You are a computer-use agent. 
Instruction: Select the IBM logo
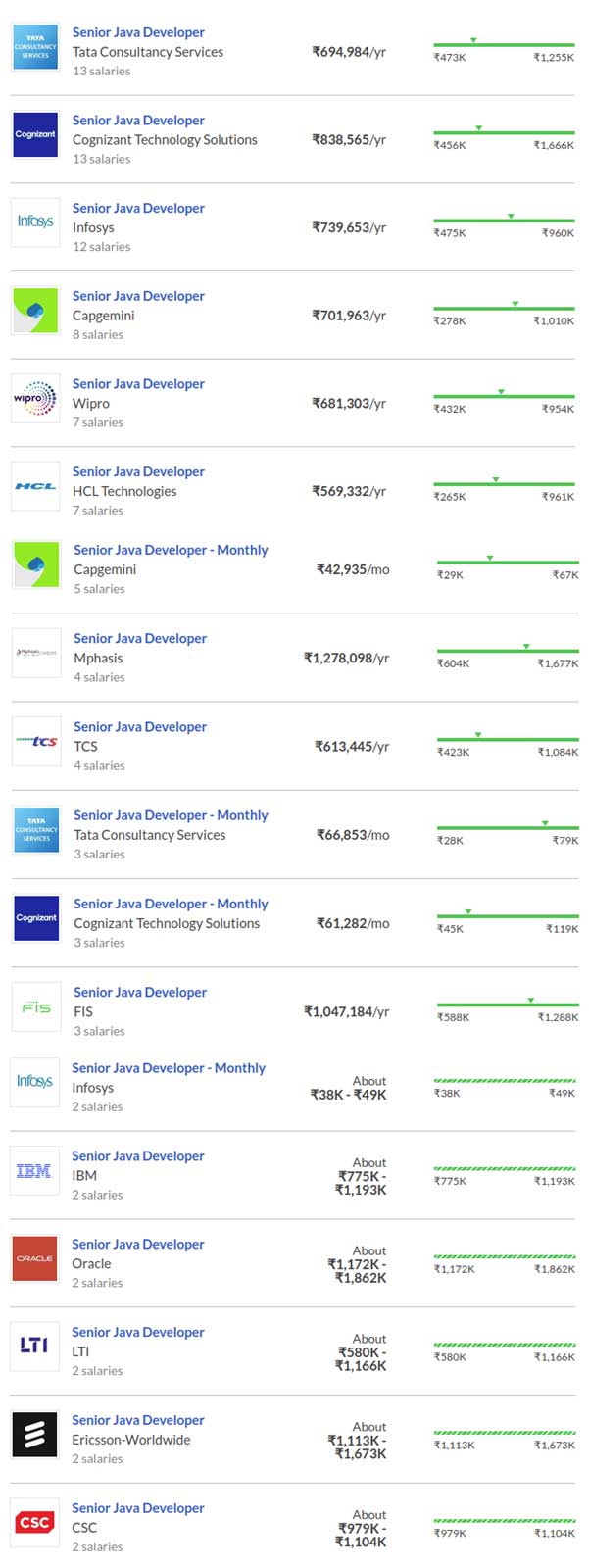34,1170
